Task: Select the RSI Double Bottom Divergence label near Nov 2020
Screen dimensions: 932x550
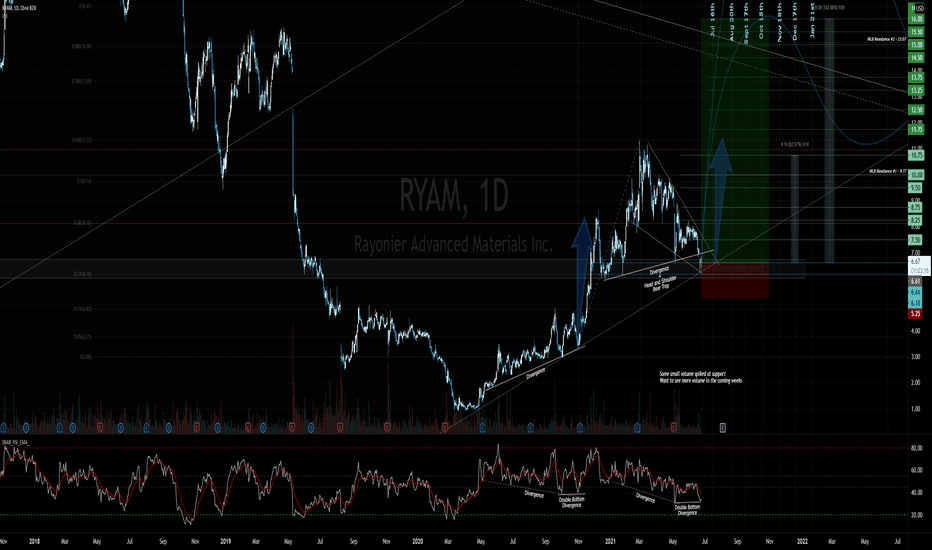Action: click(572, 502)
